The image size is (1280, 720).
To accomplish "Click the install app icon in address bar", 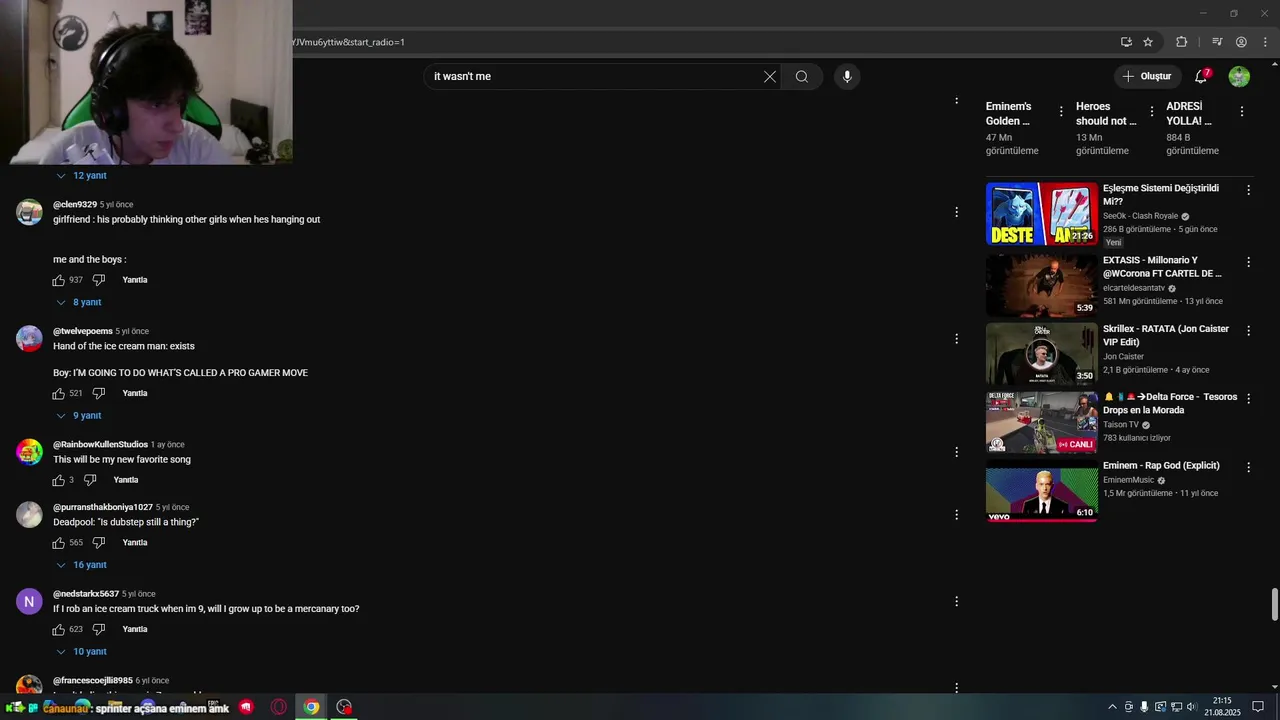I will coord(1126,42).
